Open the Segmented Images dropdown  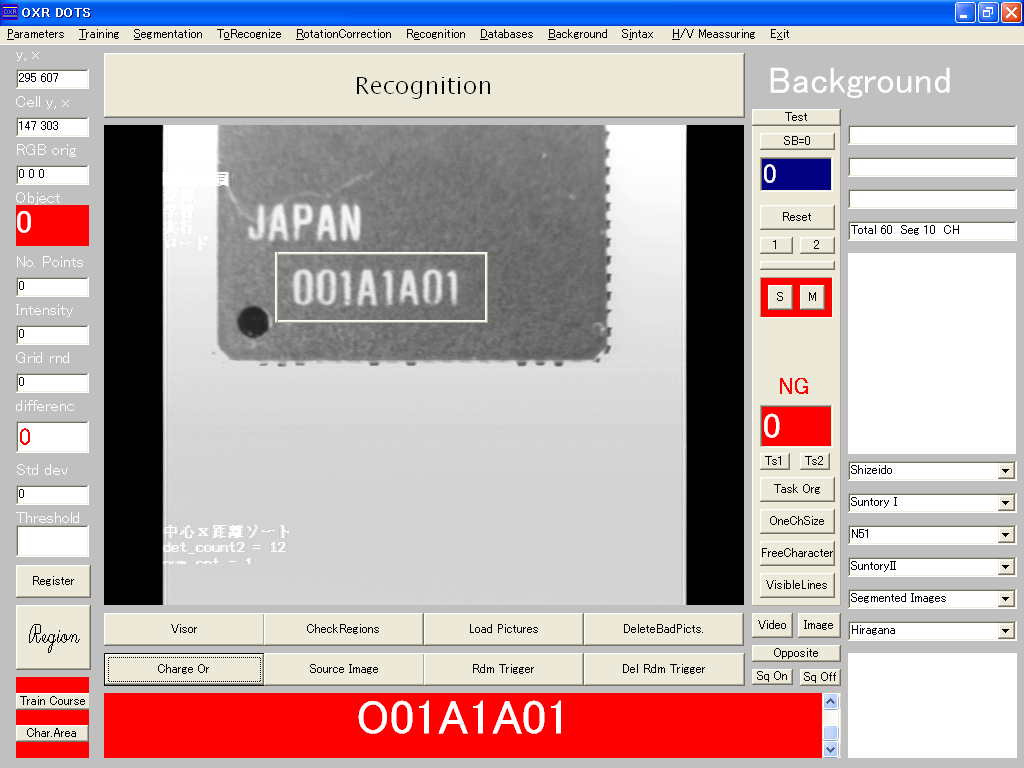(1006, 599)
